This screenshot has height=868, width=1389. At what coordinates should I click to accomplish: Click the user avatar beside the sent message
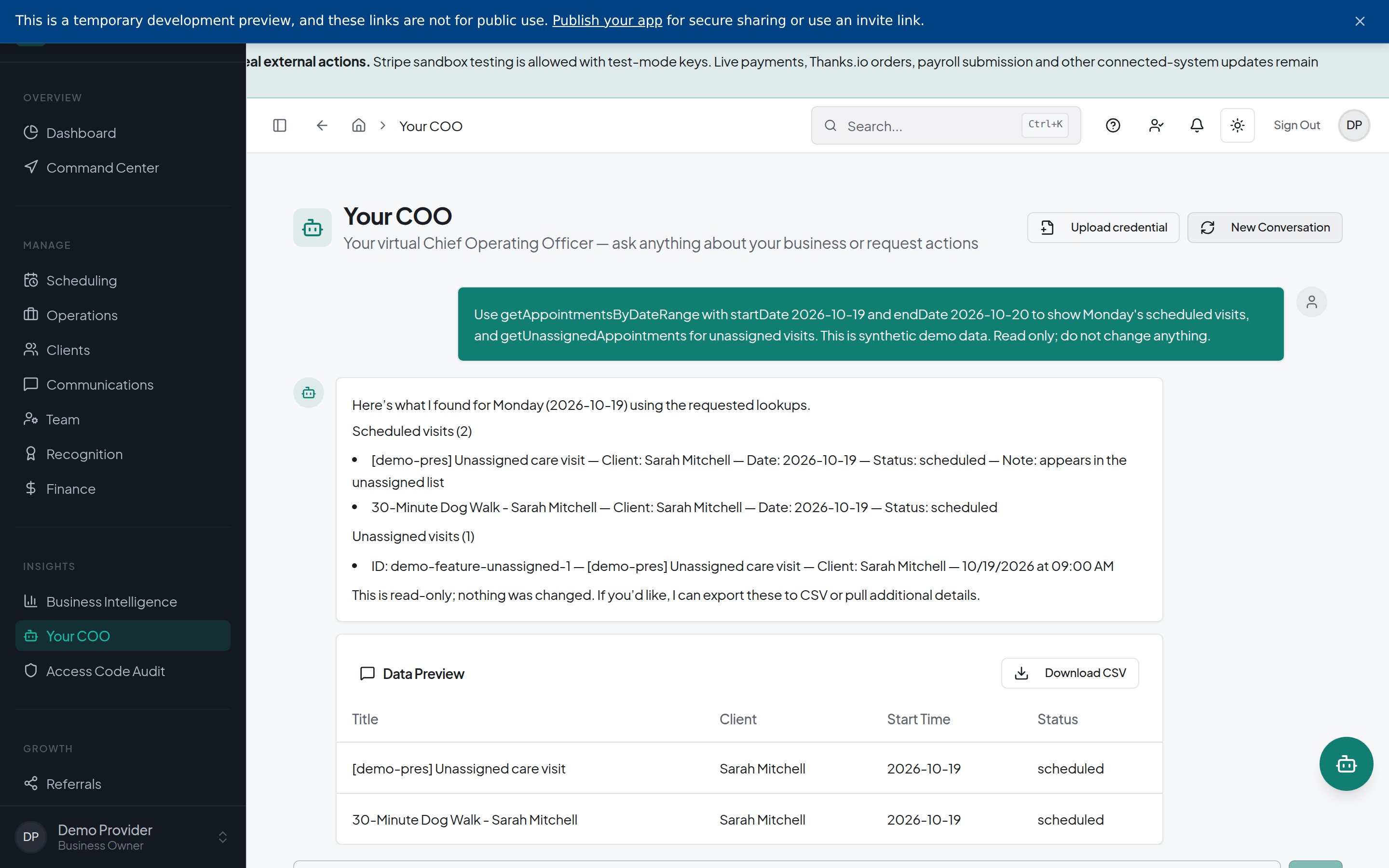1311,302
